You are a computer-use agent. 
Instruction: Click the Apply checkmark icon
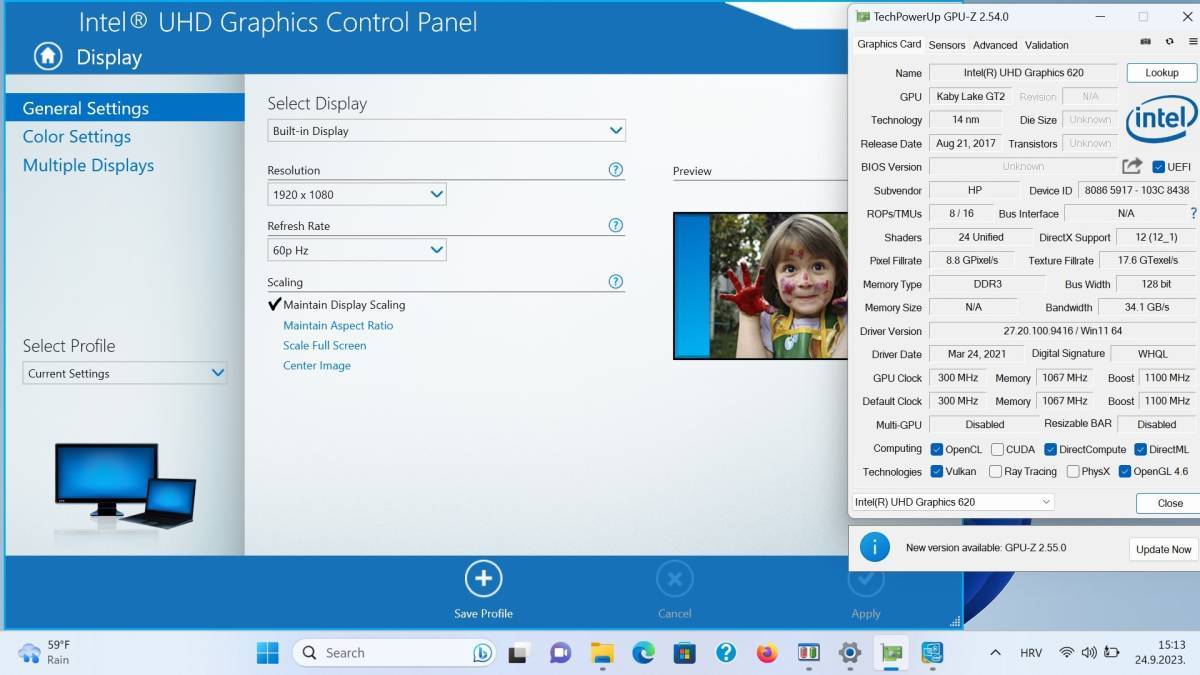(866, 578)
